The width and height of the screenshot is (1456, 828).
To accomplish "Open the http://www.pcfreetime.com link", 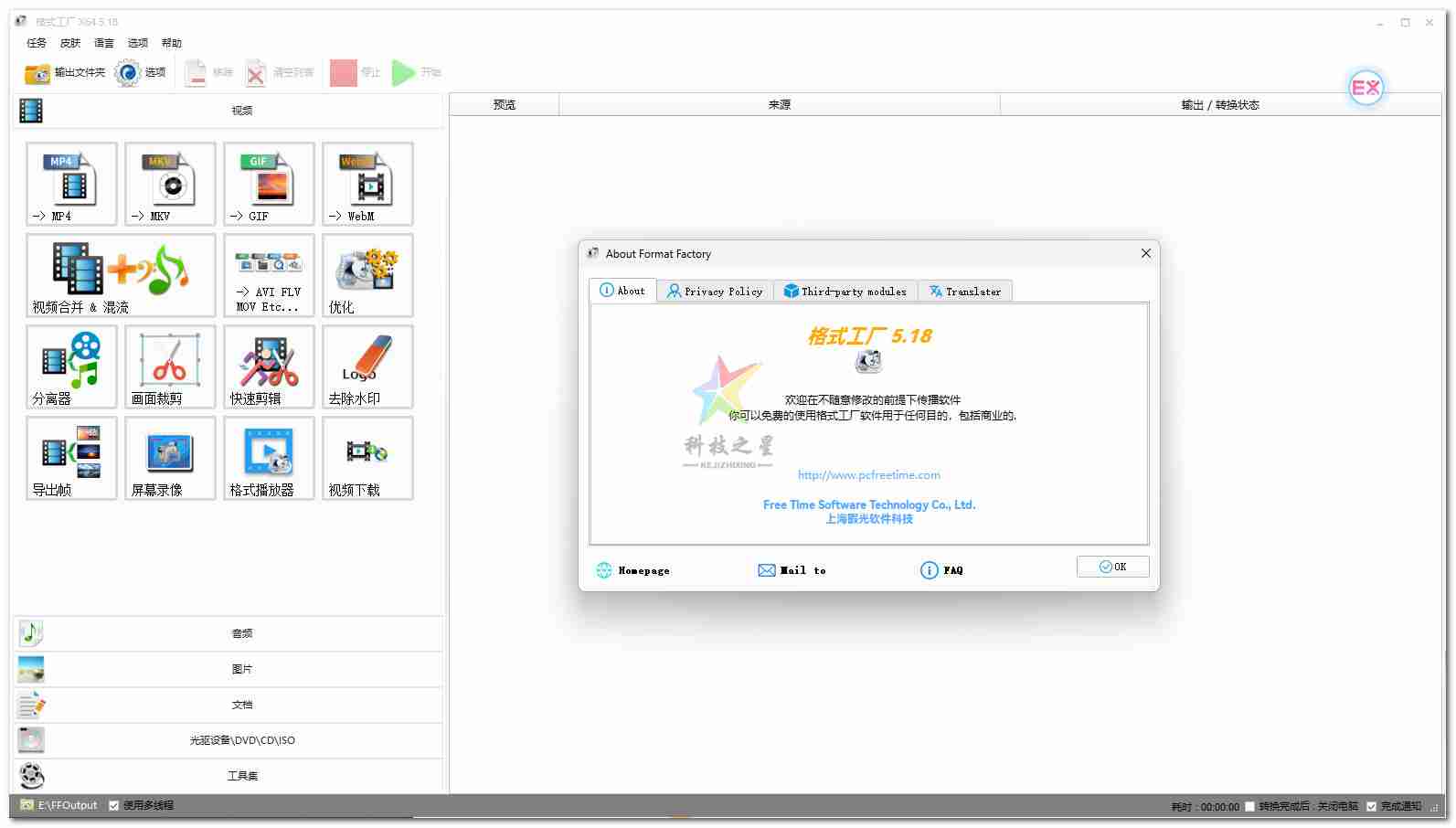I will 869,475.
